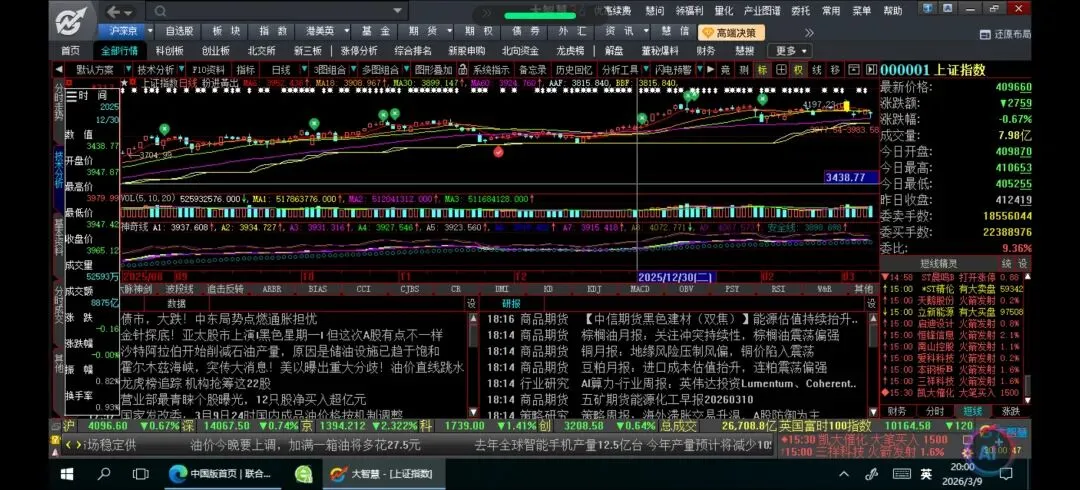Viewport: 1080px width, 490px height.
Task: Toggle the 标 marker button
Action: 762,70
